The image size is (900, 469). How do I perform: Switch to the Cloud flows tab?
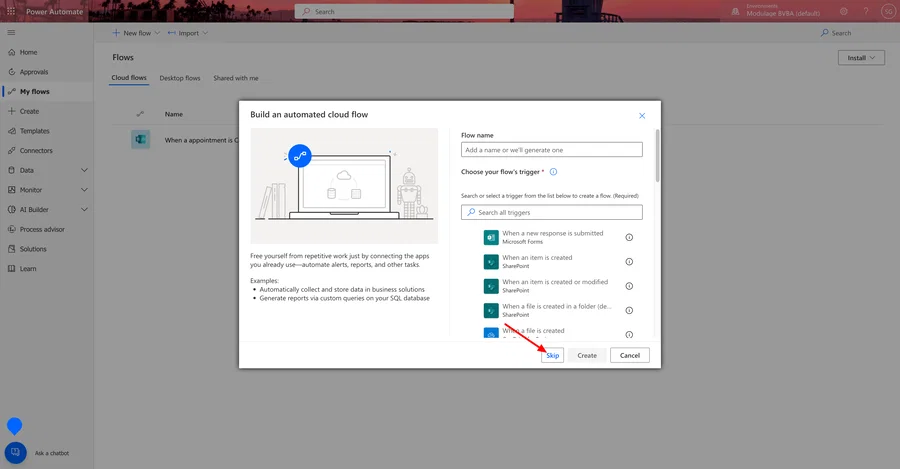[x=129, y=77]
